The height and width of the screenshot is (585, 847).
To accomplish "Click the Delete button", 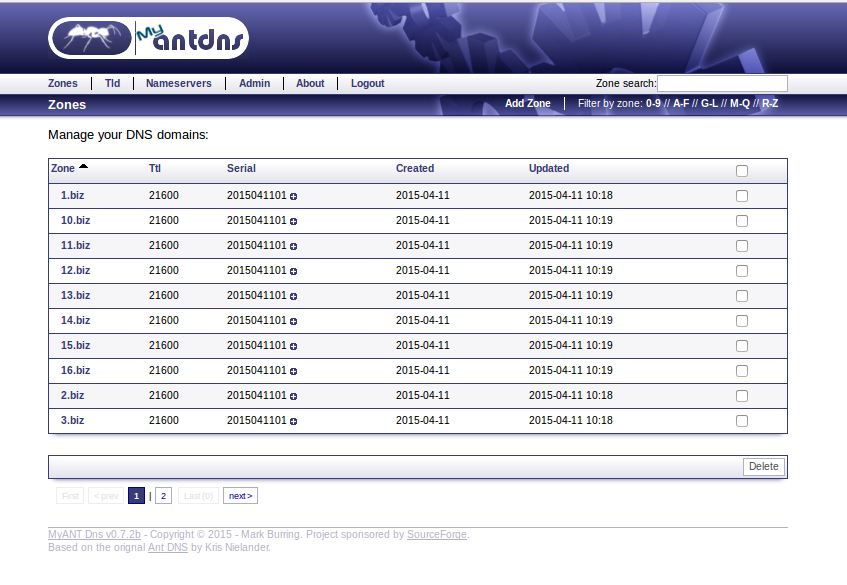I will point(763,466).
